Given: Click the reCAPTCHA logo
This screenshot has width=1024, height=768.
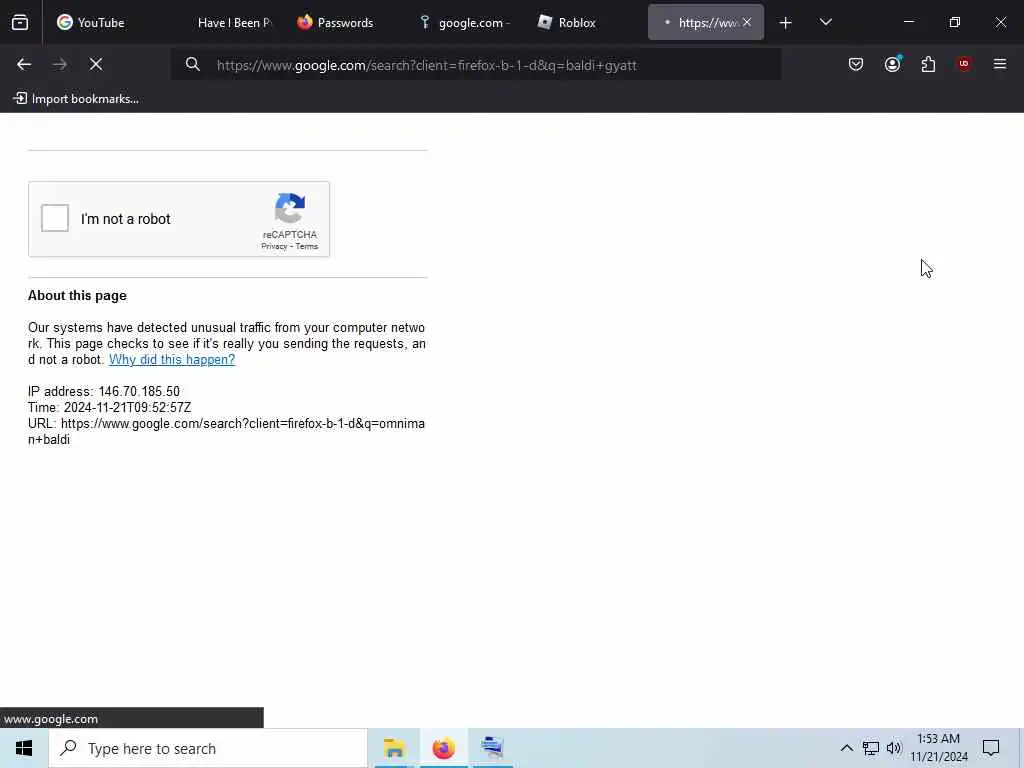Looking at the screenshot, I should pyautogui.click(x=290, y=208).
